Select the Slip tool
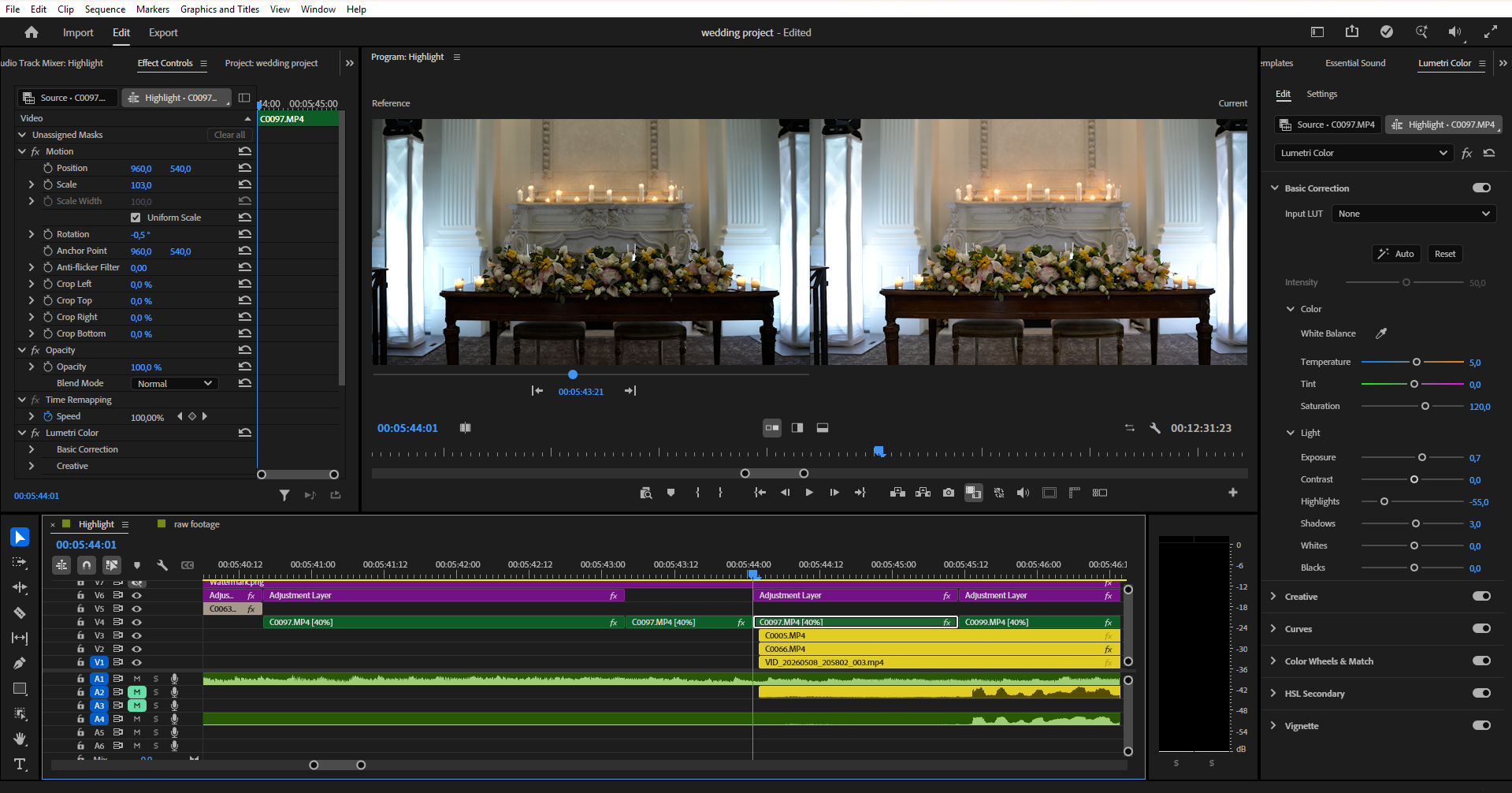Screen dimensions: 1512x793 pyautogui.click(x=20, y=638)
